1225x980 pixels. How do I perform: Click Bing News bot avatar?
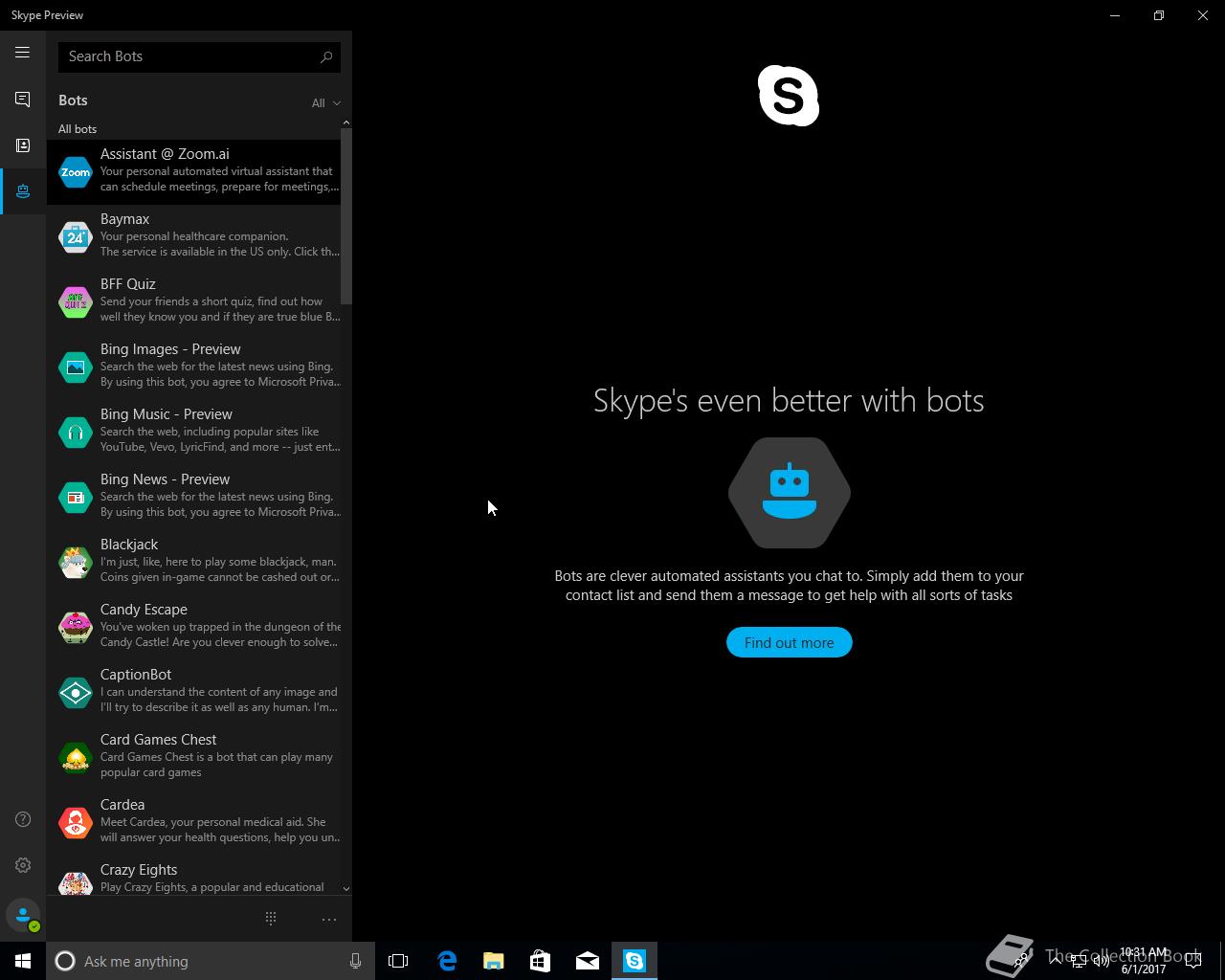[x=76, y=498]
